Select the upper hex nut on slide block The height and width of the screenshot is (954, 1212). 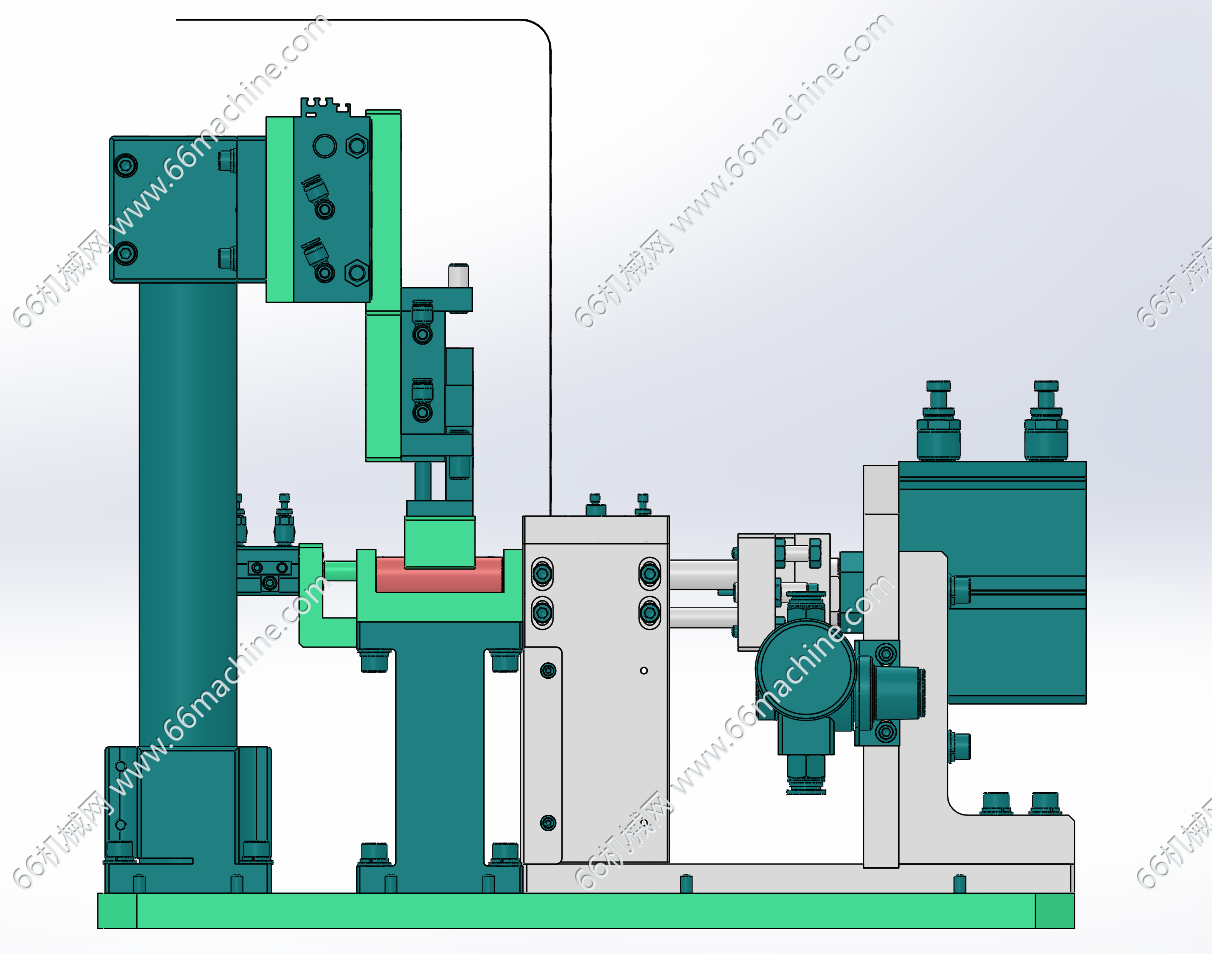pos(356,146)
